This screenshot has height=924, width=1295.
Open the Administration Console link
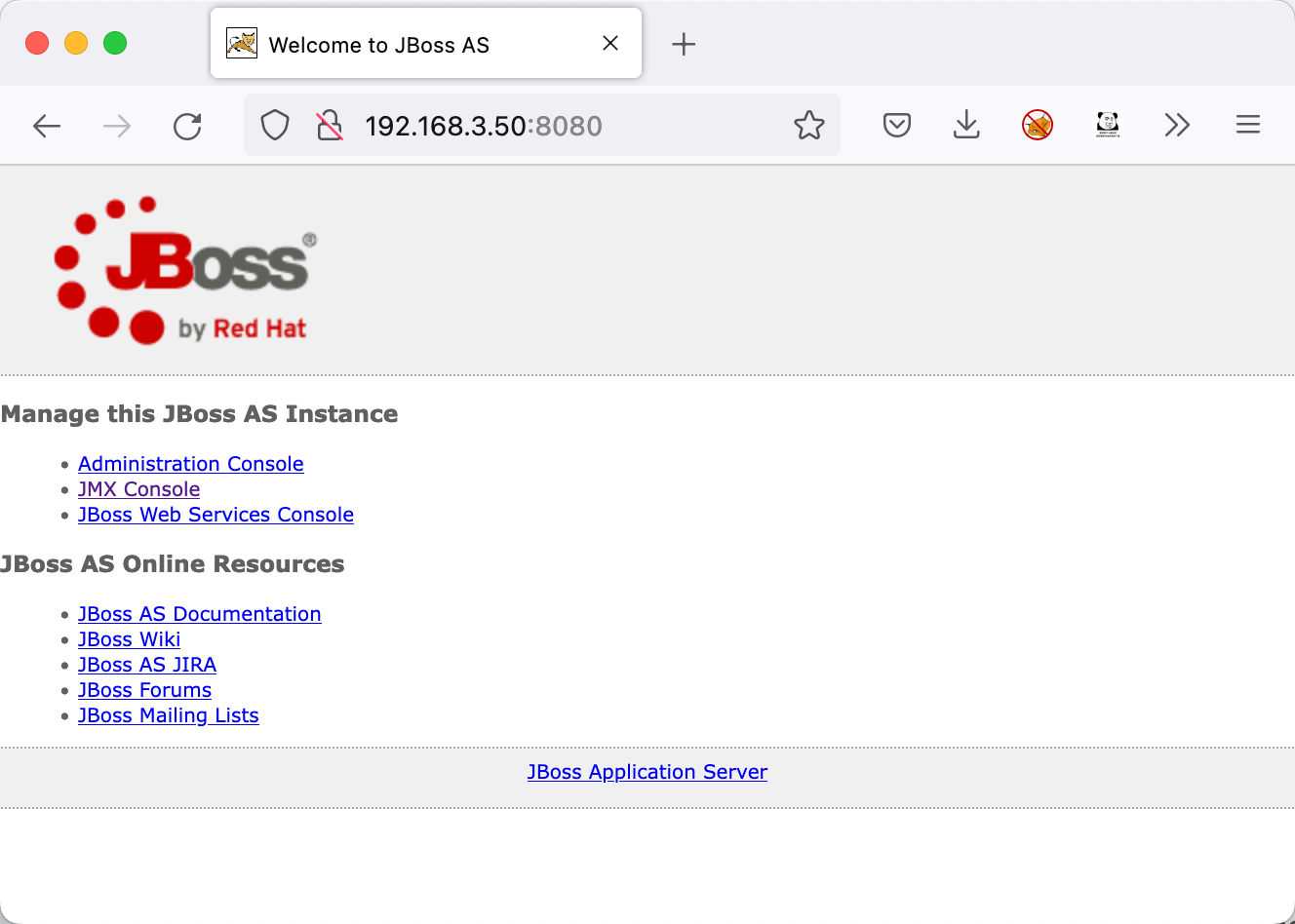point(190,464)
